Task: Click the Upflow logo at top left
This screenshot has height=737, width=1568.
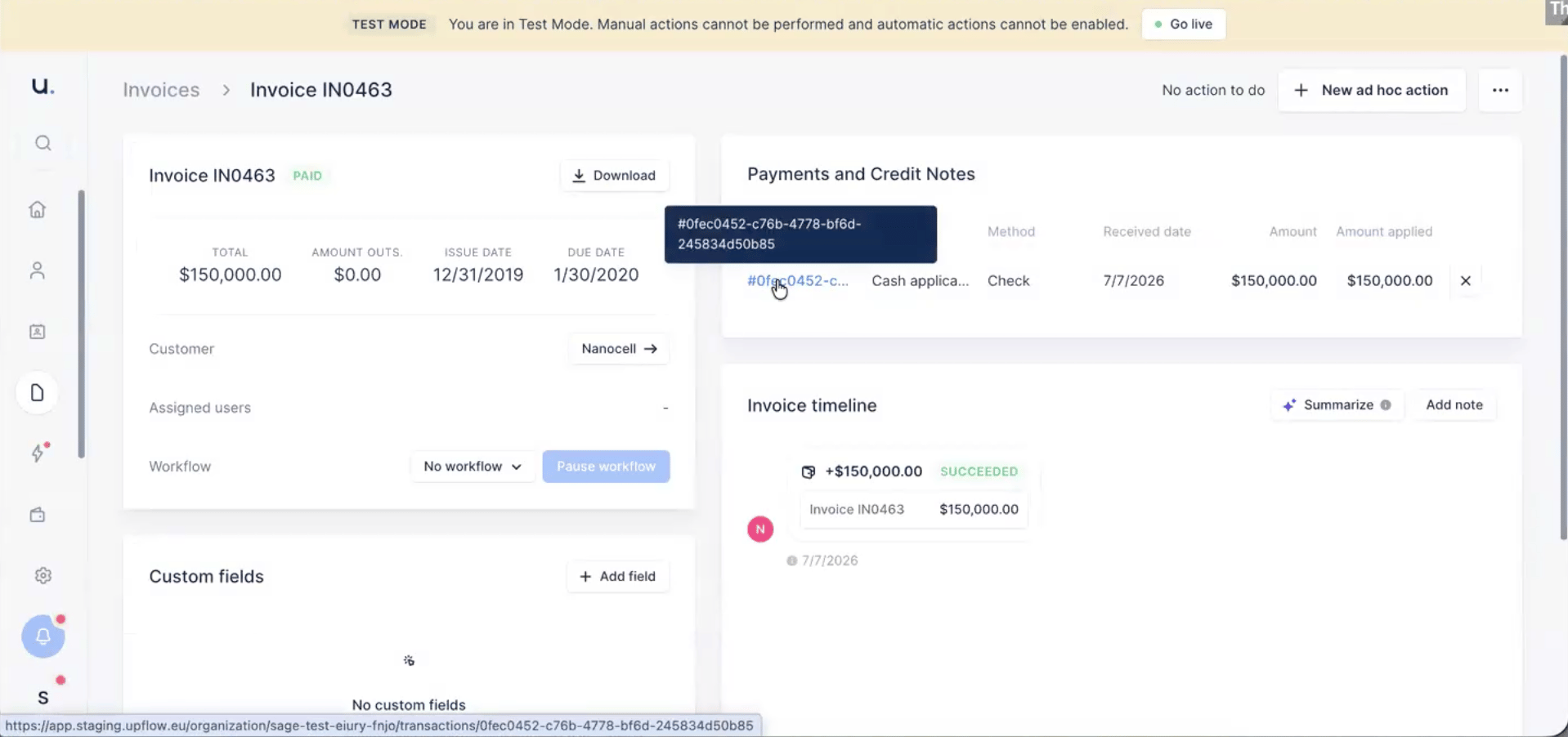Action: 43,86
